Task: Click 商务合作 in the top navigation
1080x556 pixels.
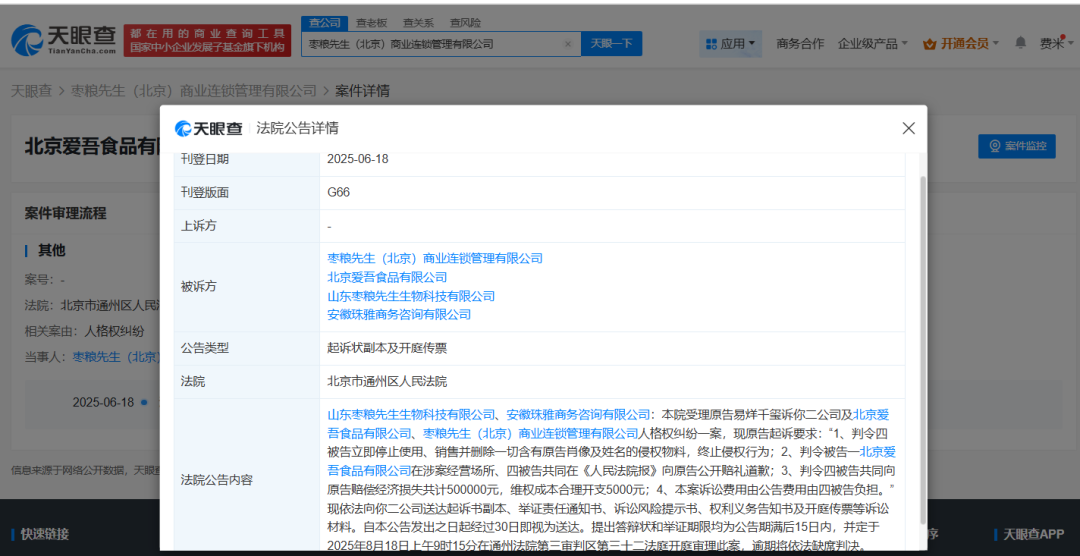Action: pyautogui.click(x=800, y=44)
